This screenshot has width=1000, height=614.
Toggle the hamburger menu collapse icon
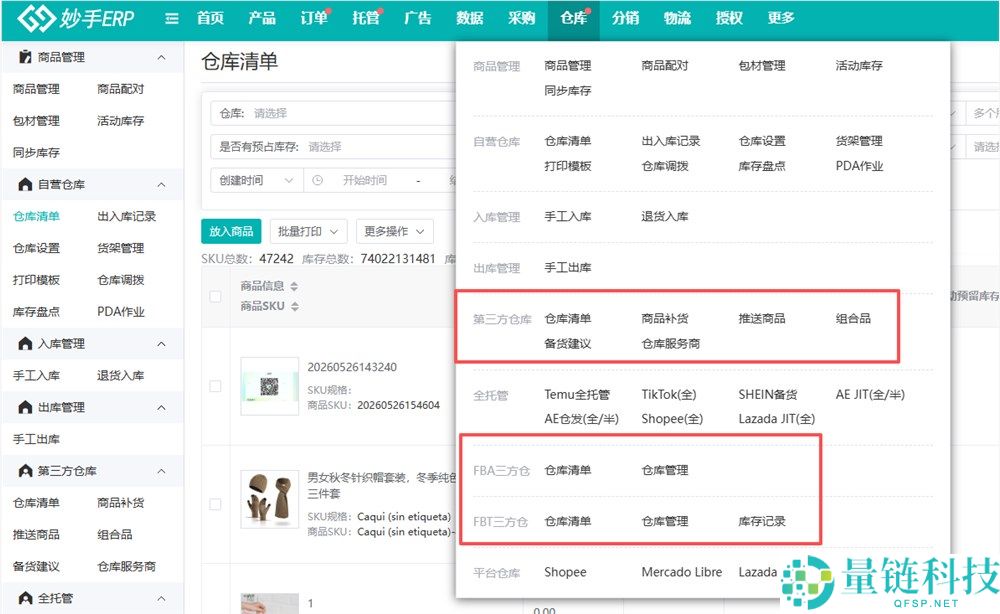pos(172,18)
